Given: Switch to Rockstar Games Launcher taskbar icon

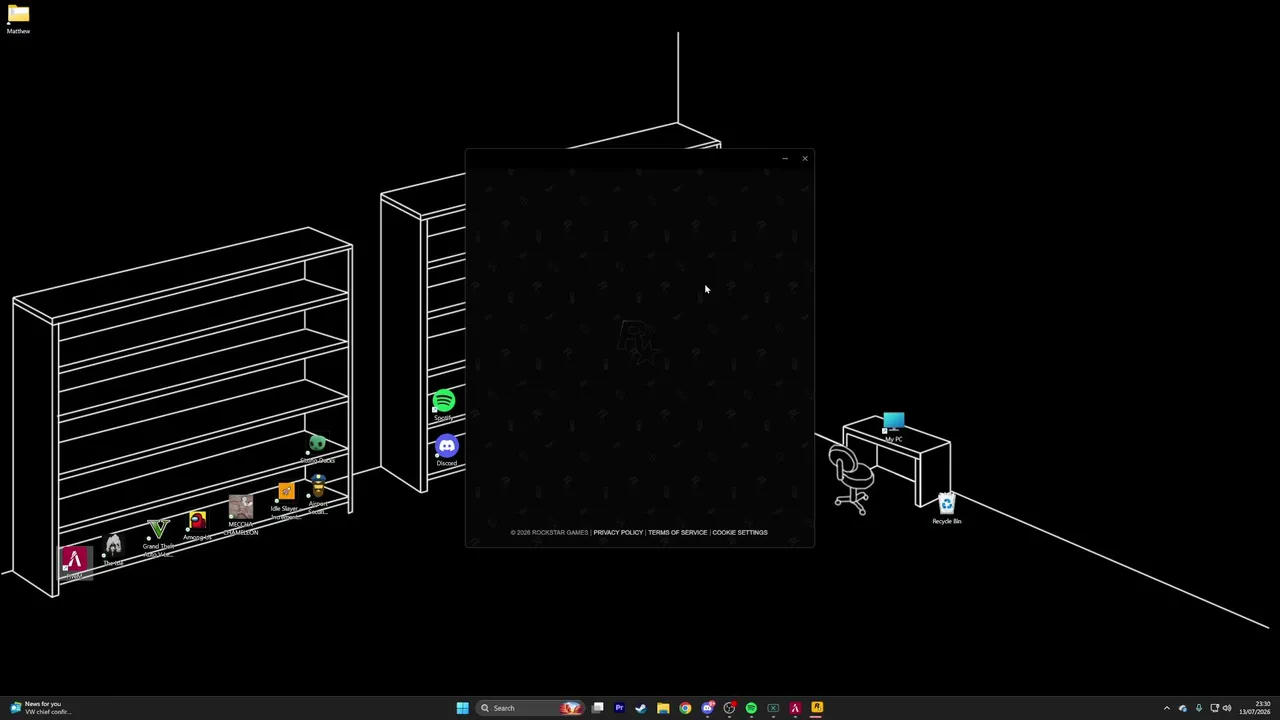Looking at the screenshot, I should 817,708.
